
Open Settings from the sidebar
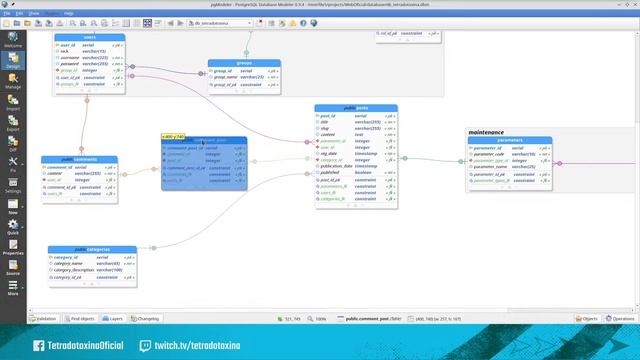pyautogui.click(x=13, y=185)
